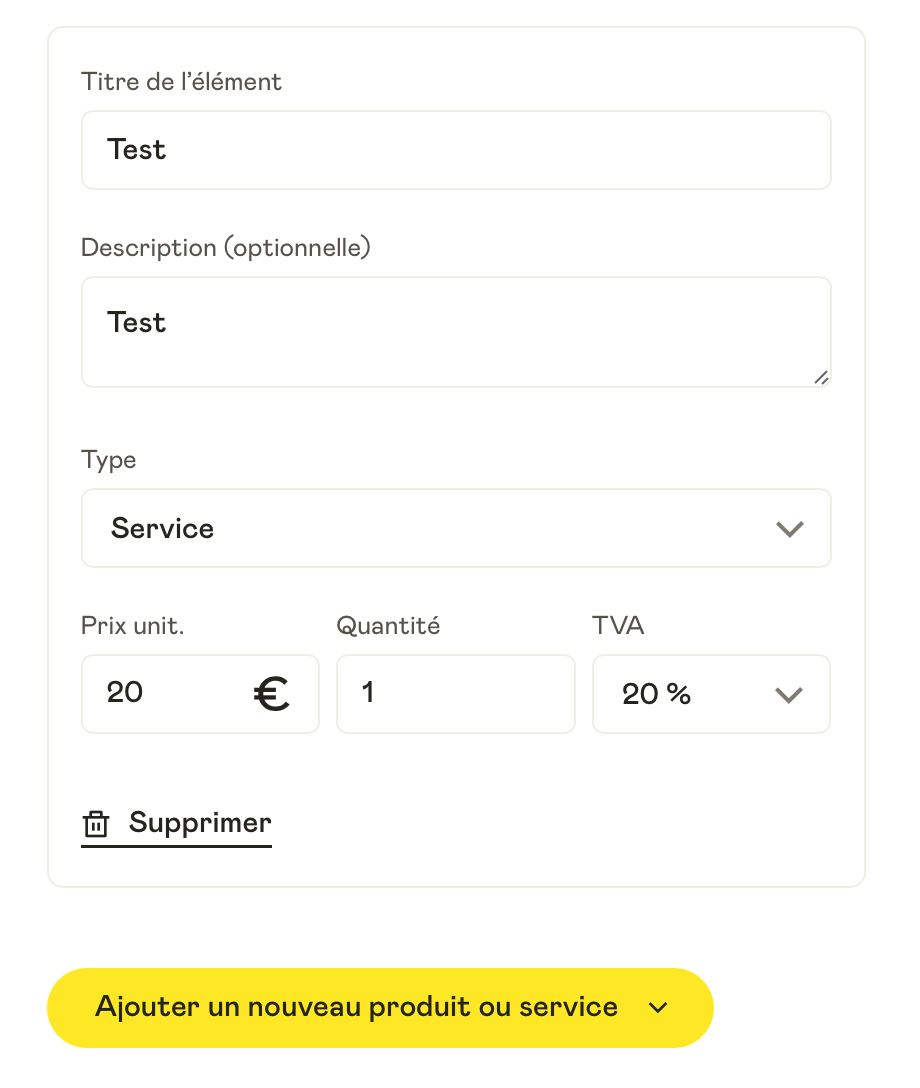Click the chevron arrow in the Type dropdown
This screenshot has height=1088, width=920.
tap(790, 529)
